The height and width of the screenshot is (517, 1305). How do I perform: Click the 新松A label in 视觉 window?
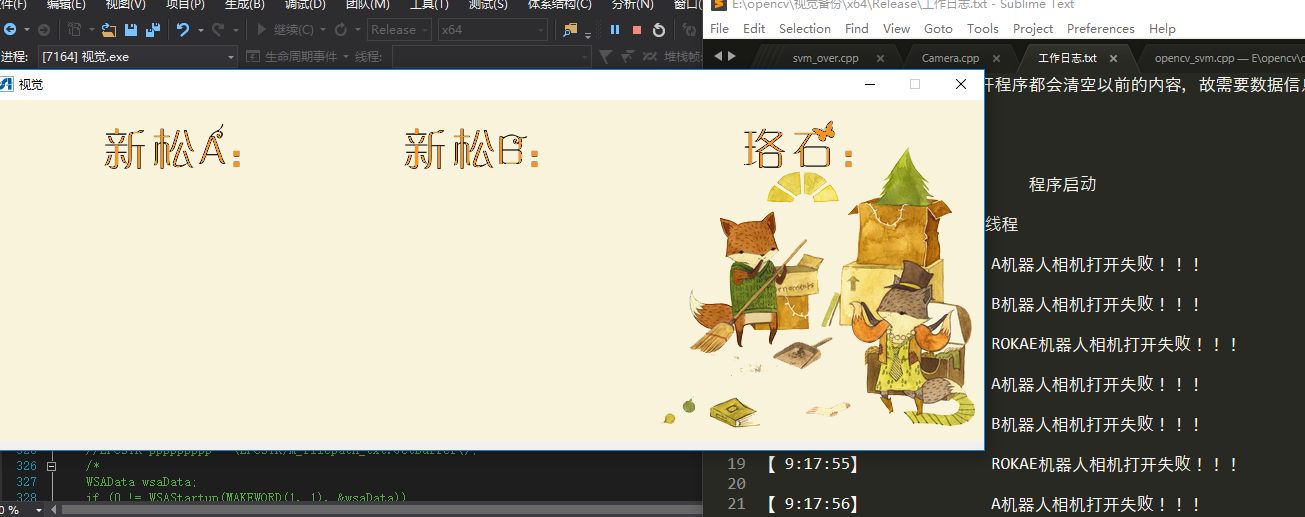[172, 149]
